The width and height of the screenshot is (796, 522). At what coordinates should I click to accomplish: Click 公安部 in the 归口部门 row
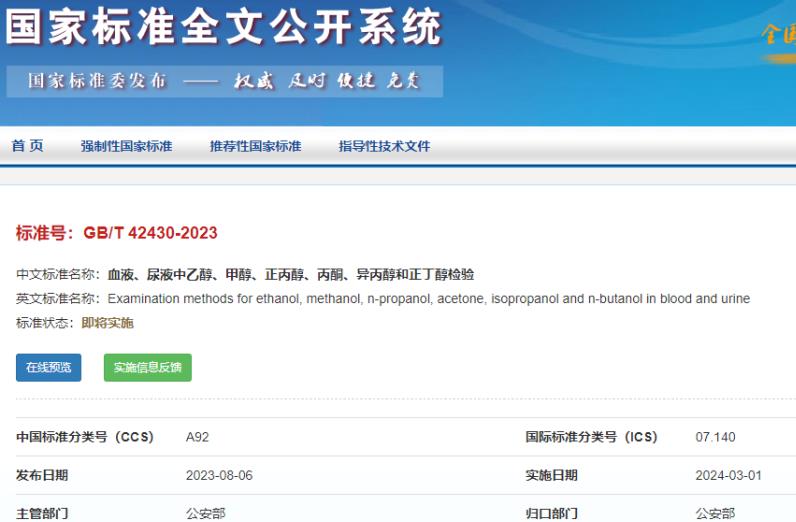click(x=715, y=514)
